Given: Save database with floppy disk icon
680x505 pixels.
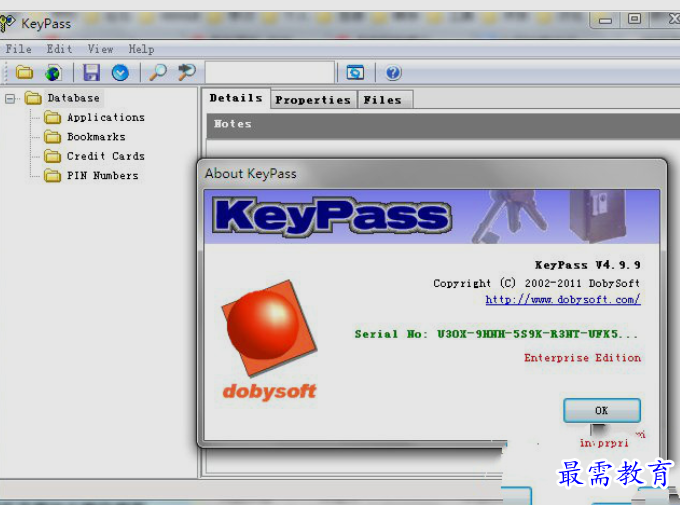Looking at the screenshot, I should tap(92, 72).
